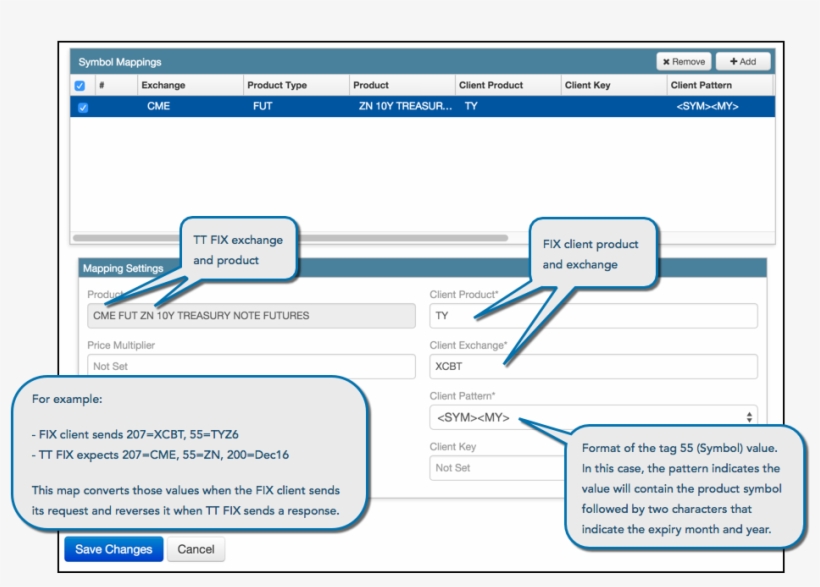Viewport: 820px width, 587px height.
Task: Click the Add button
Action: click(743, 62)
